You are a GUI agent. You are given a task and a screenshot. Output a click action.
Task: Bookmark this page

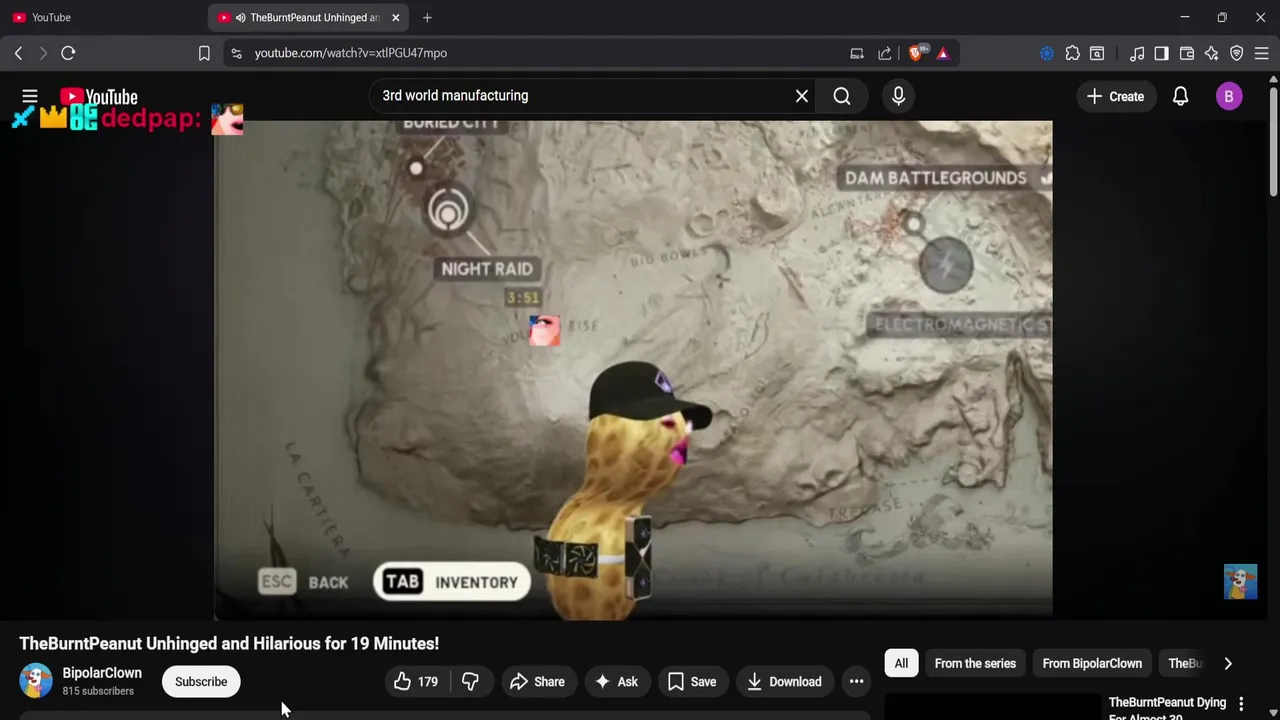point(204,53)
